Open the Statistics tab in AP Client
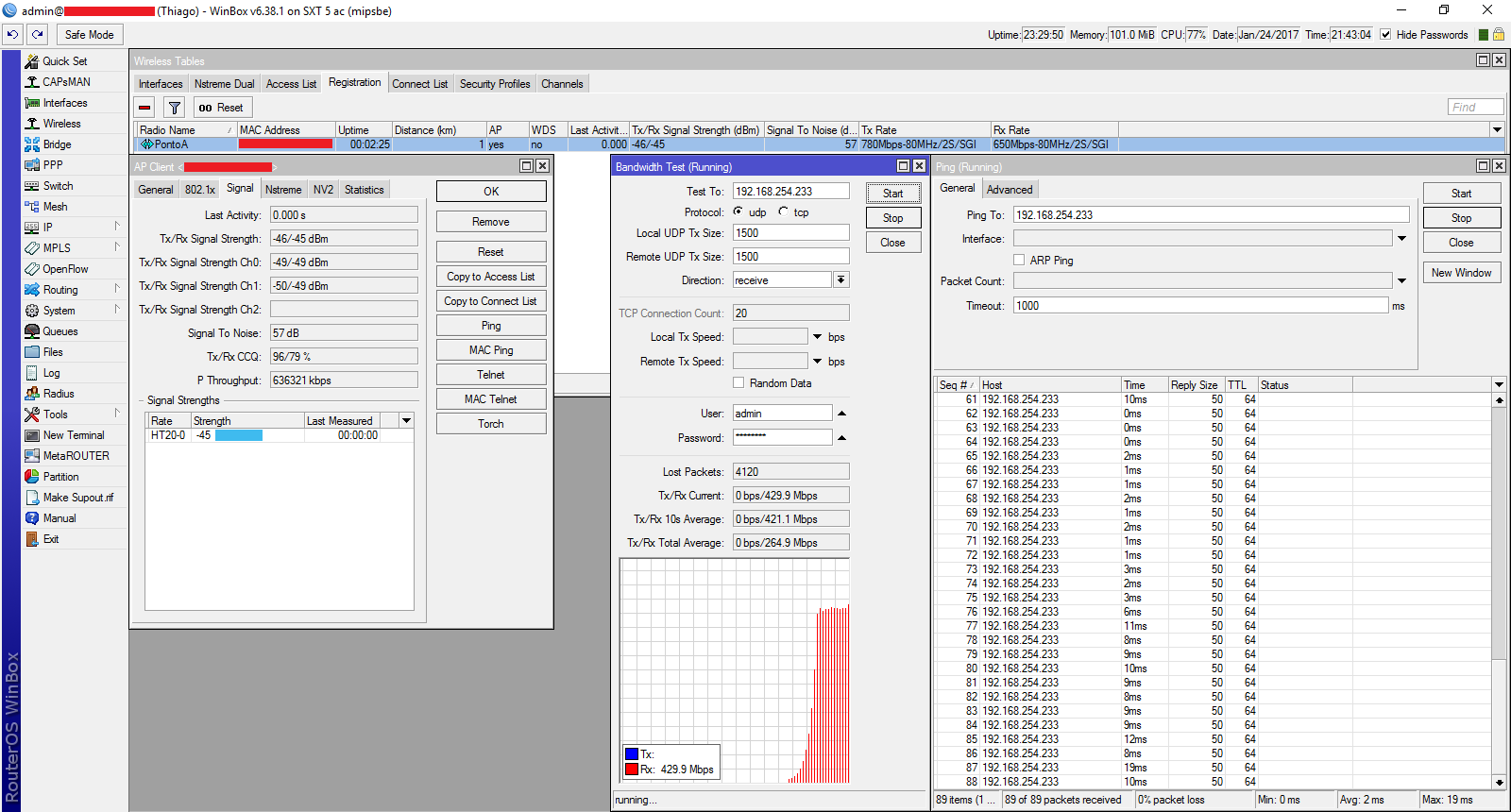1511x812 pixels. pyautogui.click(x=364, y=190)
